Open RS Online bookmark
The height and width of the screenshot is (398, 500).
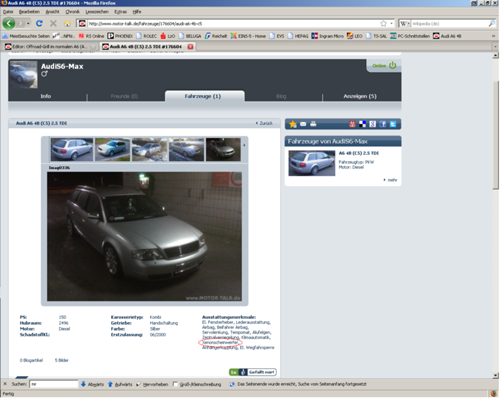(91, 36)
